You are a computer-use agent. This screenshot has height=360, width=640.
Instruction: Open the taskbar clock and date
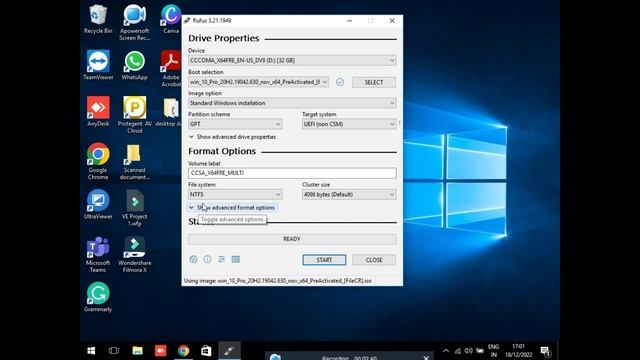point(518,351)
